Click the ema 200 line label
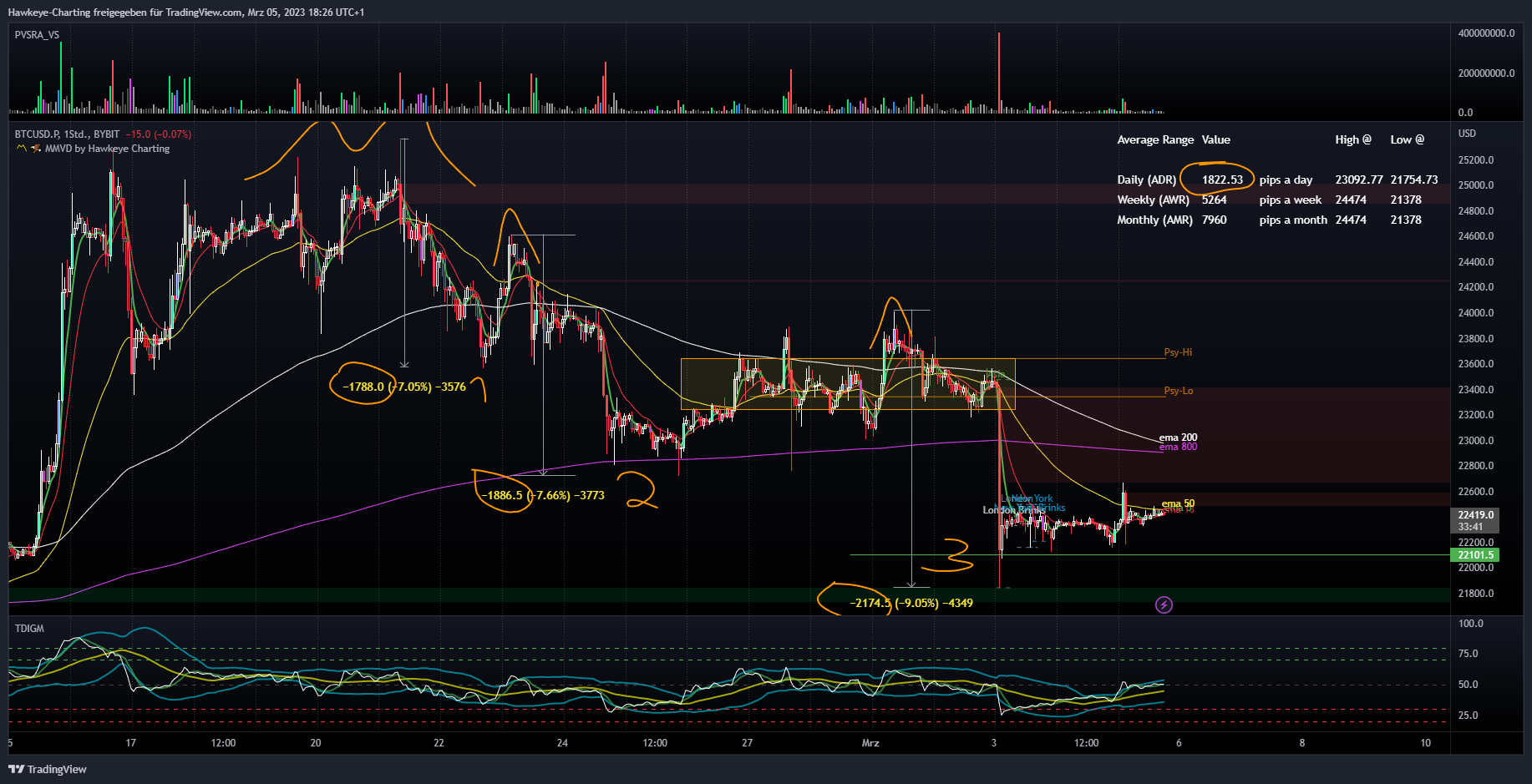Viewport: 1532px width, 784px height. (1178, 438)
